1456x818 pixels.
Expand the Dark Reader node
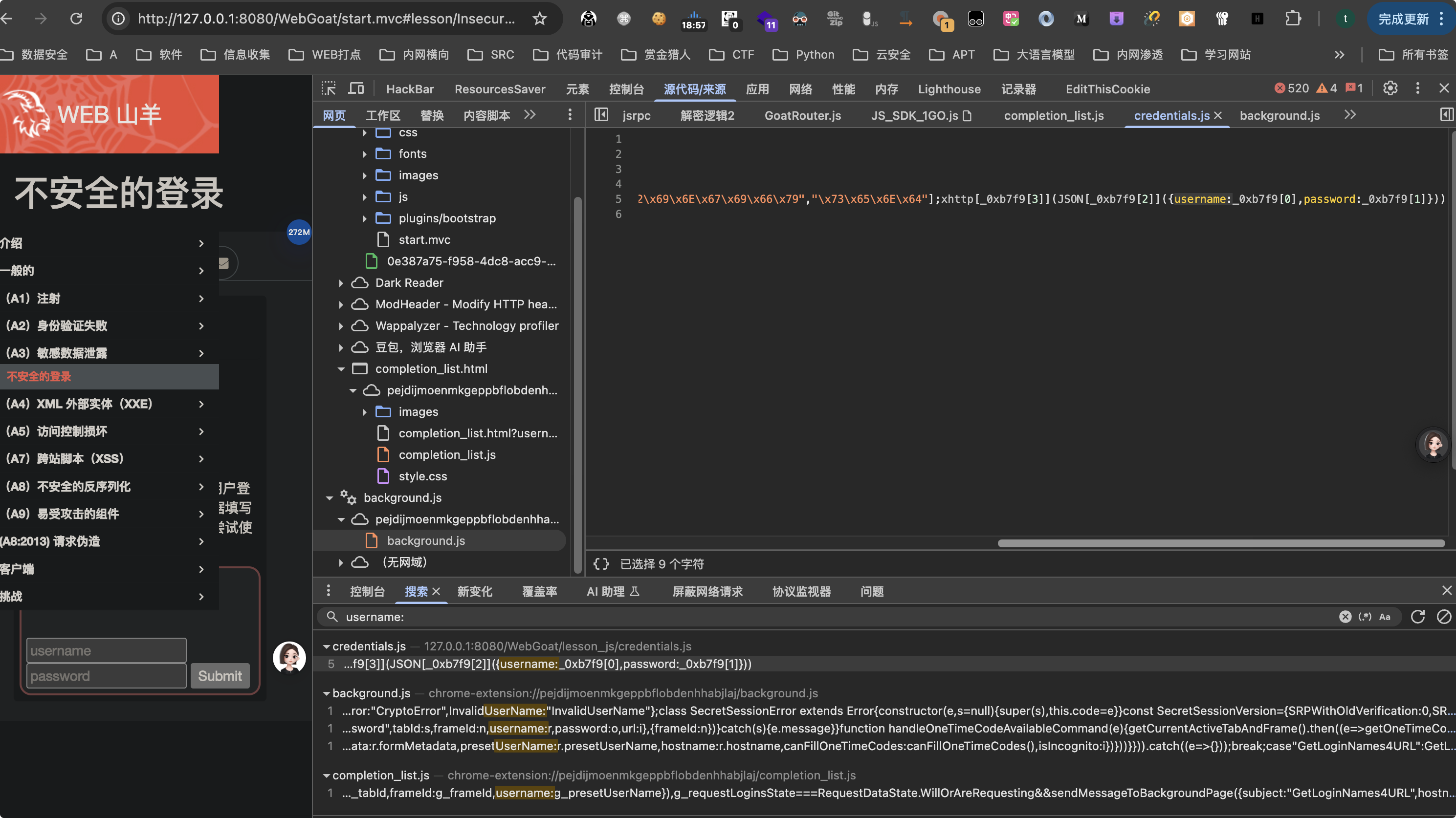coord(341,282)
